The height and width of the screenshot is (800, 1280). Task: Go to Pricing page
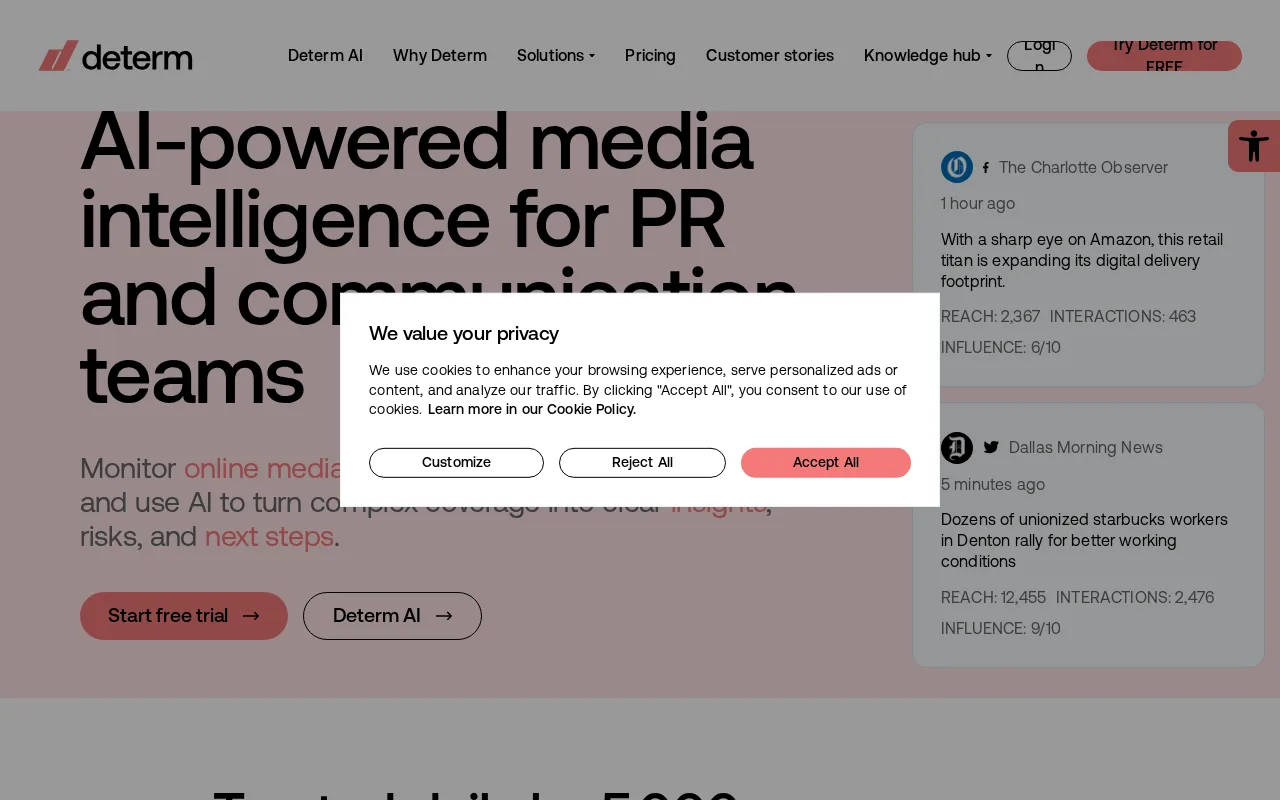(x=650, y=56)
